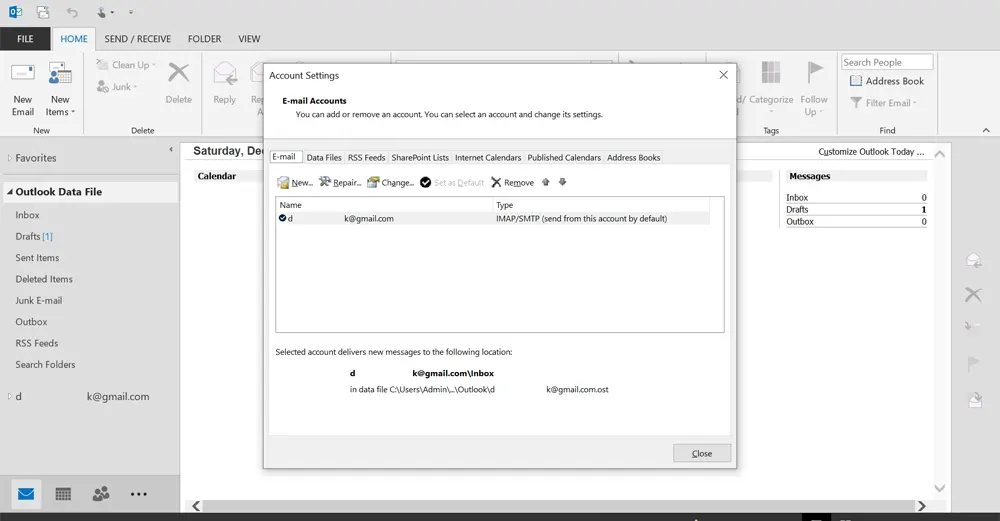
Task: Open more navigation options (three dots)
Action: tap(138, 494)
